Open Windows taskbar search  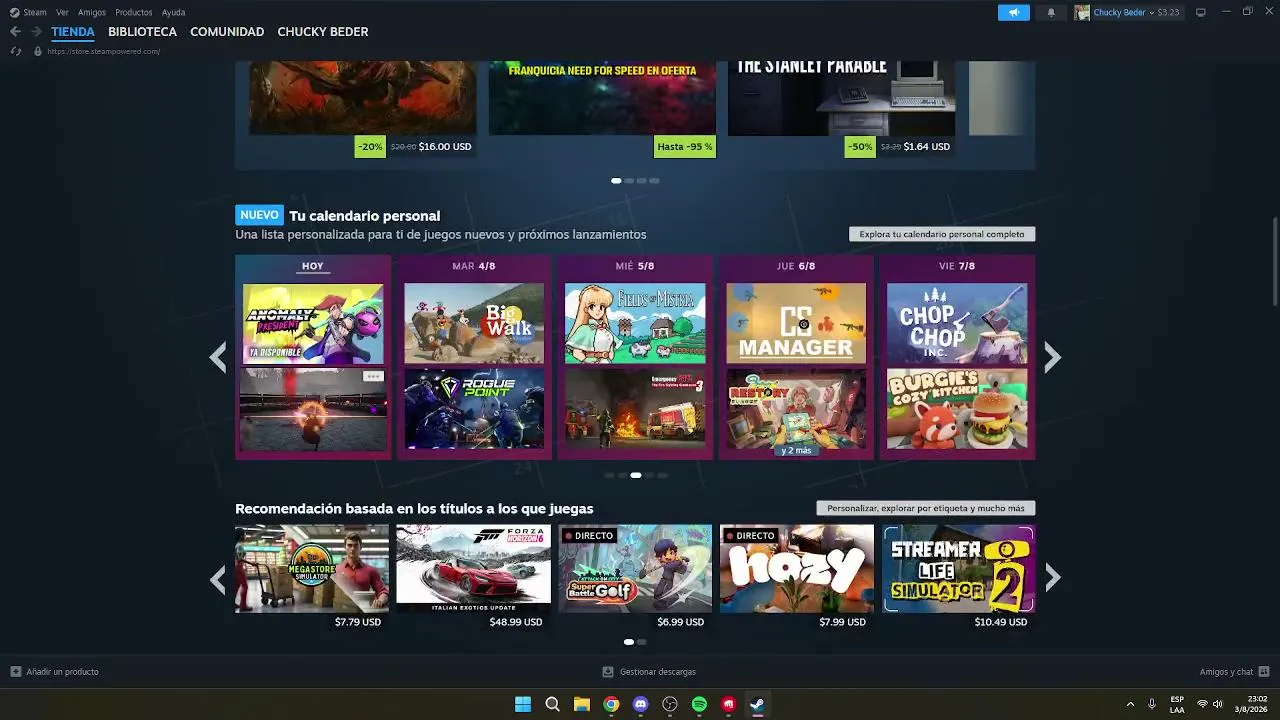[x=552, y=704]
